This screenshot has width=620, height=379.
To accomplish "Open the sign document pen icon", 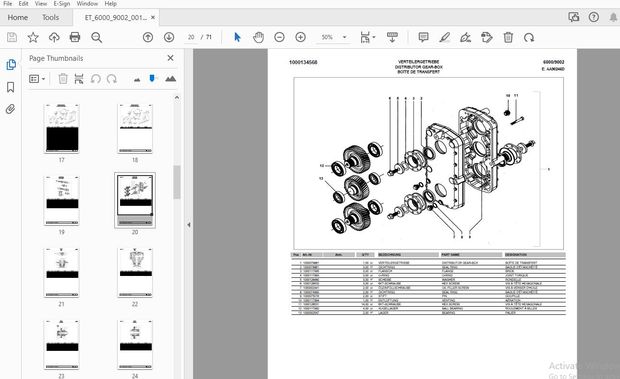I will point(465,37).
